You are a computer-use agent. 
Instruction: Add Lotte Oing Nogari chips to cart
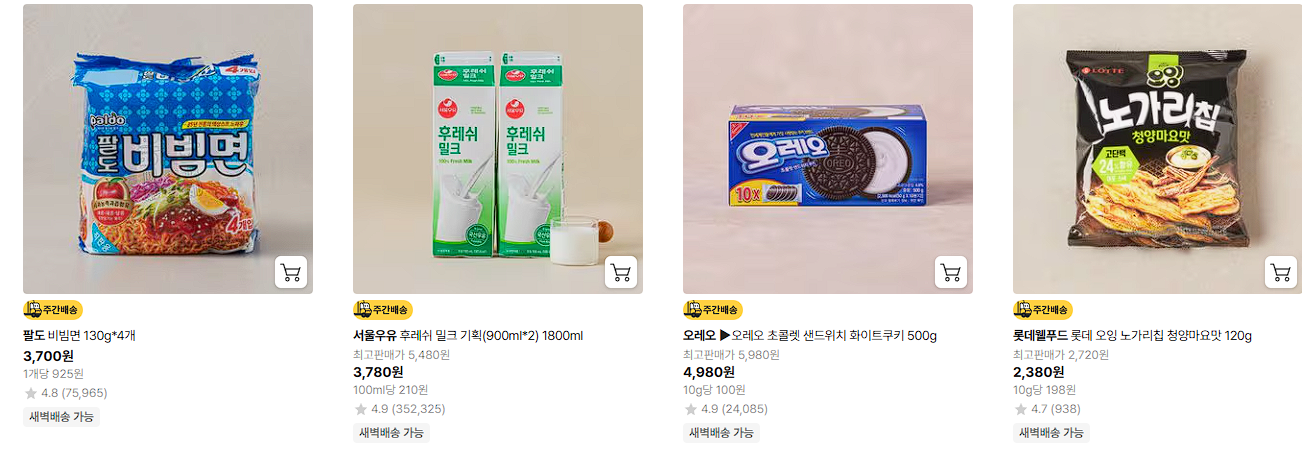coord(1281,272)
